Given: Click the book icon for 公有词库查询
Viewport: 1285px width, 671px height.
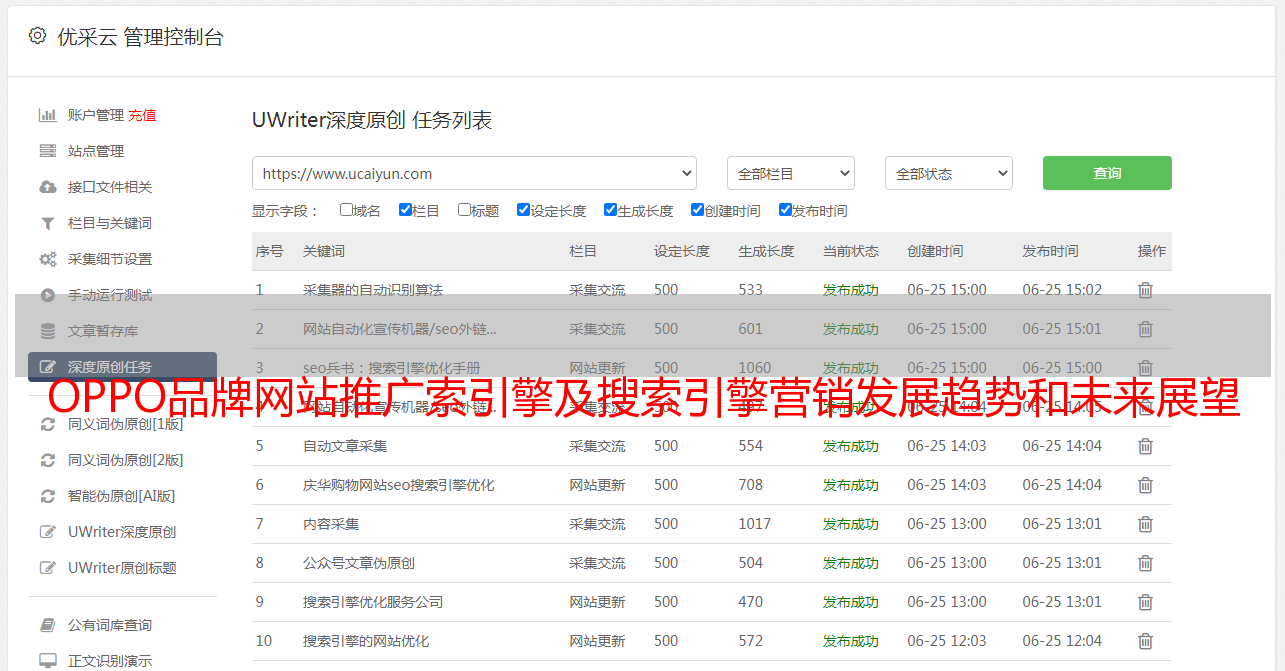Looking at the screenshot, I should 47,625.
